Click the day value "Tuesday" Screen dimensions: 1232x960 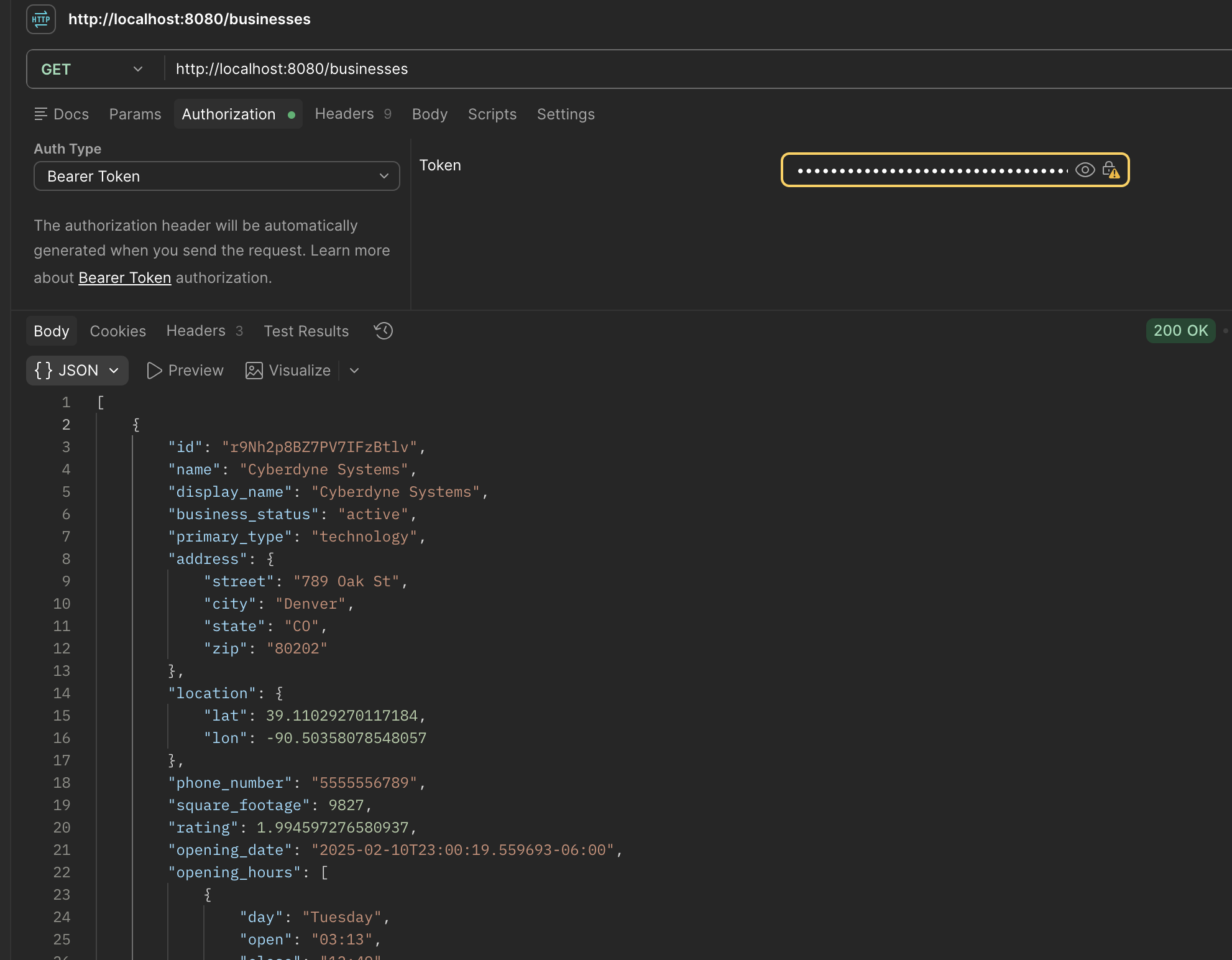pyautogui.click(x=342, y=917)
